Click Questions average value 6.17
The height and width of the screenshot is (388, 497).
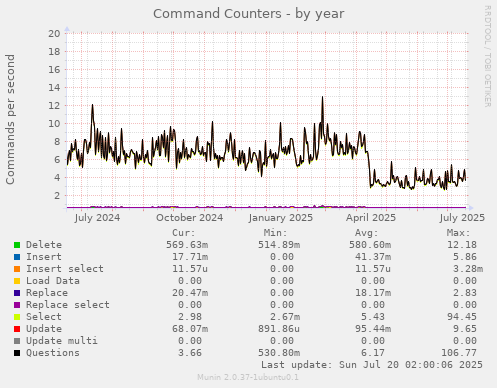tap(373, 353)
